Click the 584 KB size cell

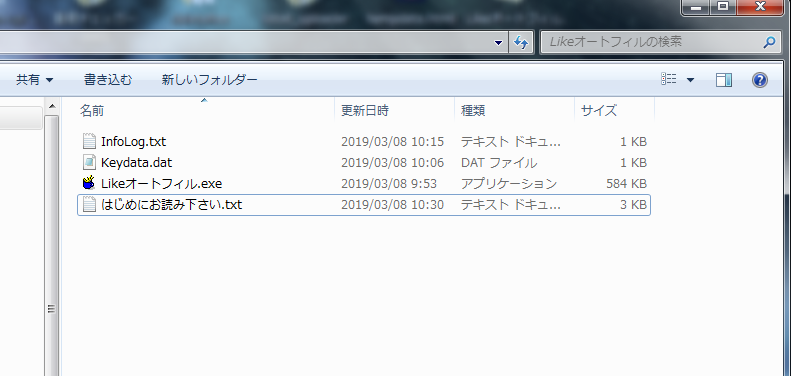point(626,183)
